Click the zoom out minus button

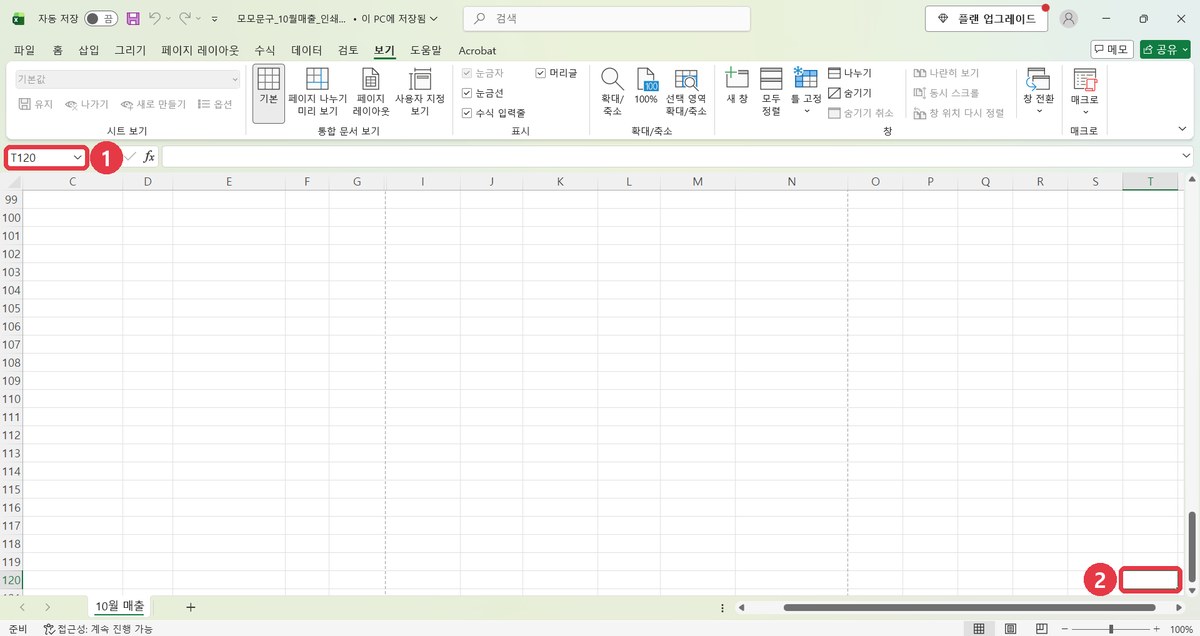click(1066, 628)
